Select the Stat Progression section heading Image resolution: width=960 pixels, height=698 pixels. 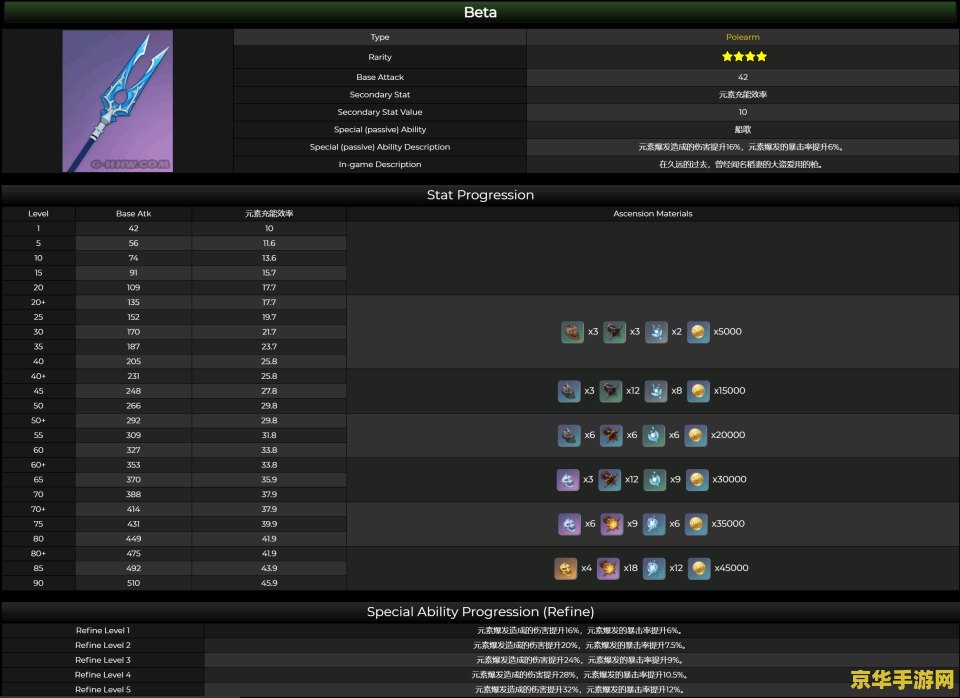[x=480, y=195]
